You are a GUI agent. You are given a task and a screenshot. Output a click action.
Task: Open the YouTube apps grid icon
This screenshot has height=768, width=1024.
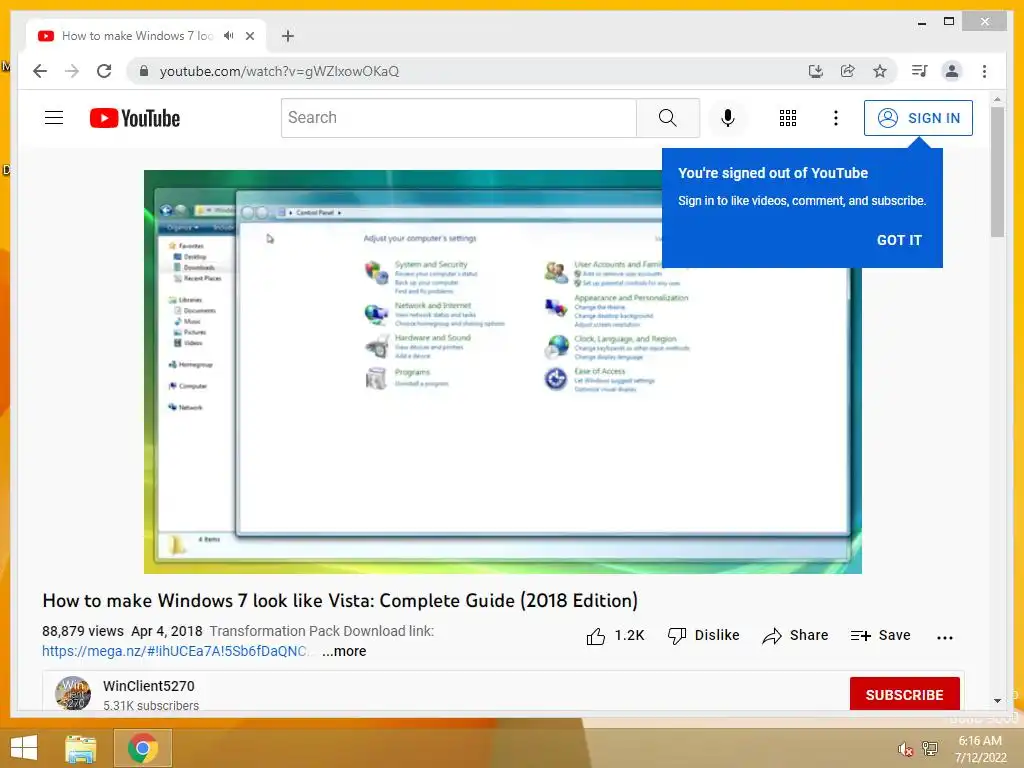click(x=788, y=118)
